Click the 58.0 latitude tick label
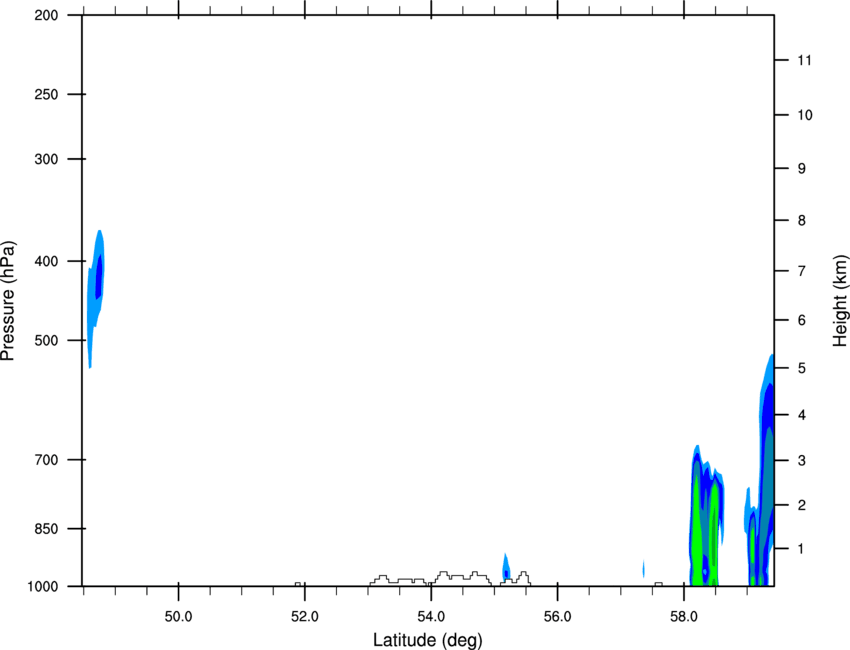Image resolution: width=850 pixels, height=650 pixels. [x=684, y=617]
